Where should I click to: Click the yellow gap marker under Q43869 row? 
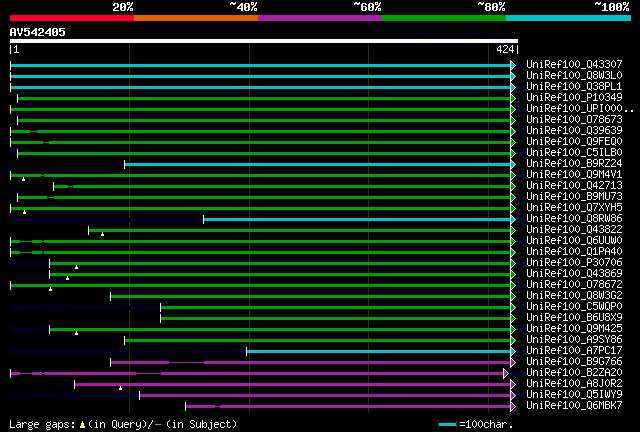click(67, 278)
